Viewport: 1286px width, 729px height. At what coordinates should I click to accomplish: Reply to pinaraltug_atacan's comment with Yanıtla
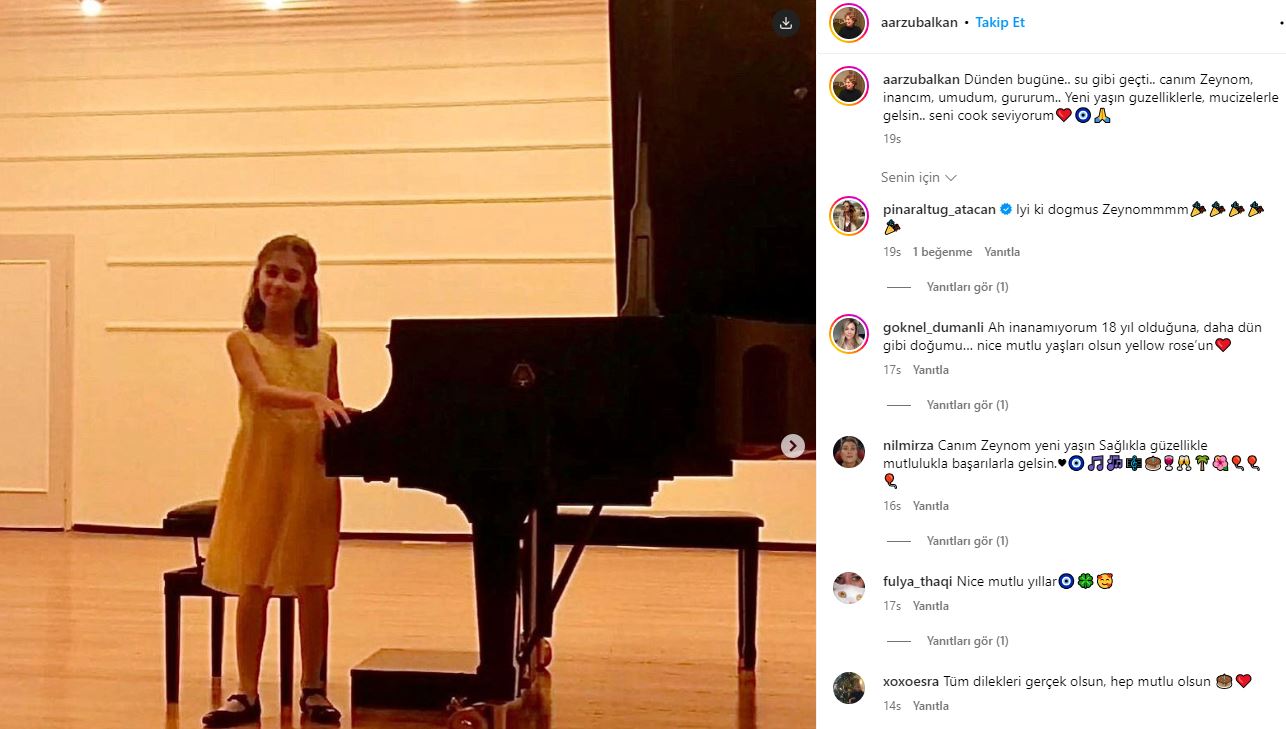(1002, 252)
